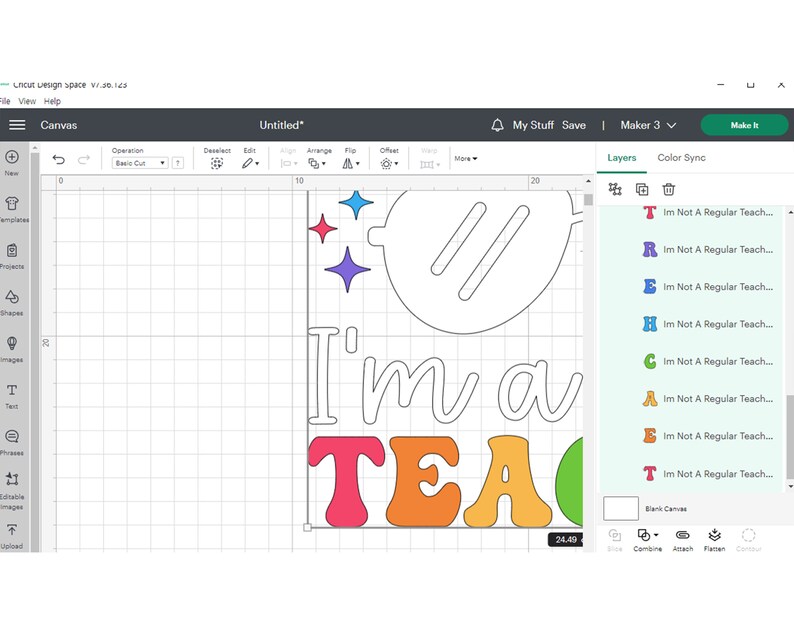Click the selection resize handle on canvas
Image resolution: width=794 pixels, height=635 pixels.
(307, 527)
